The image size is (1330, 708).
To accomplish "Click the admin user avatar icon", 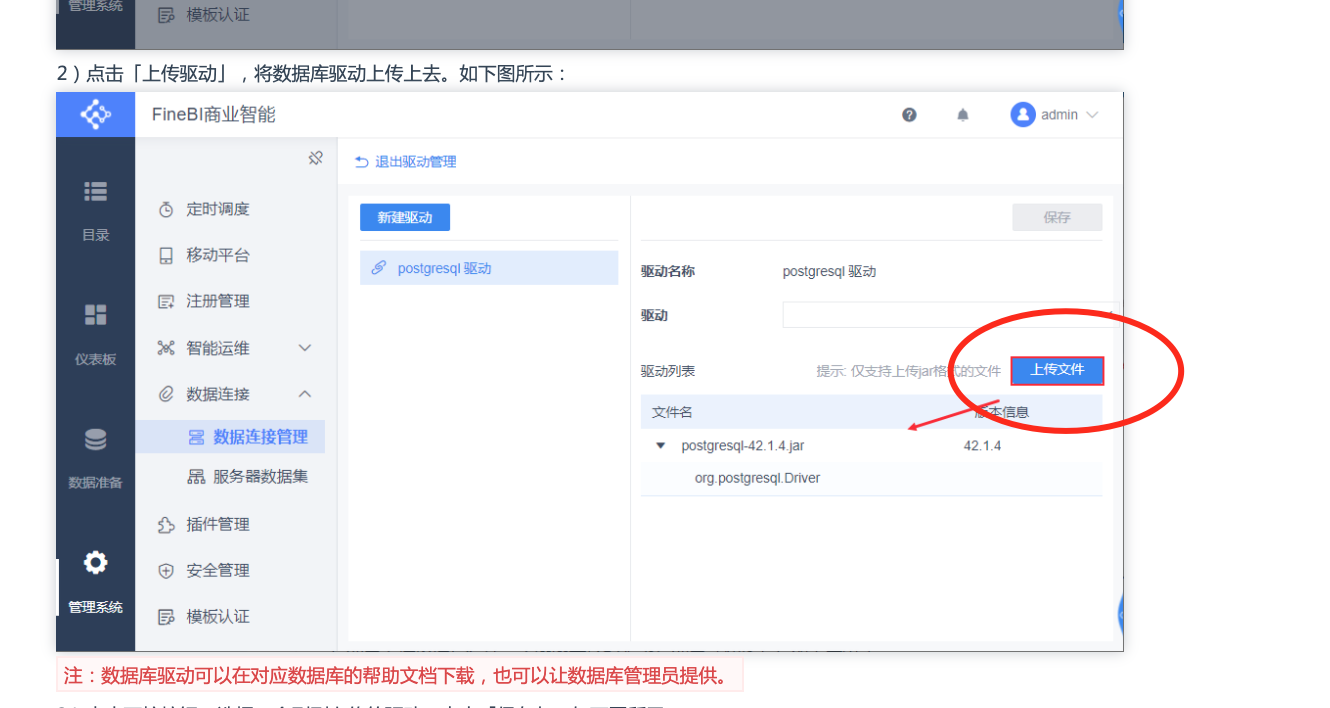I will pos(1022,115).
